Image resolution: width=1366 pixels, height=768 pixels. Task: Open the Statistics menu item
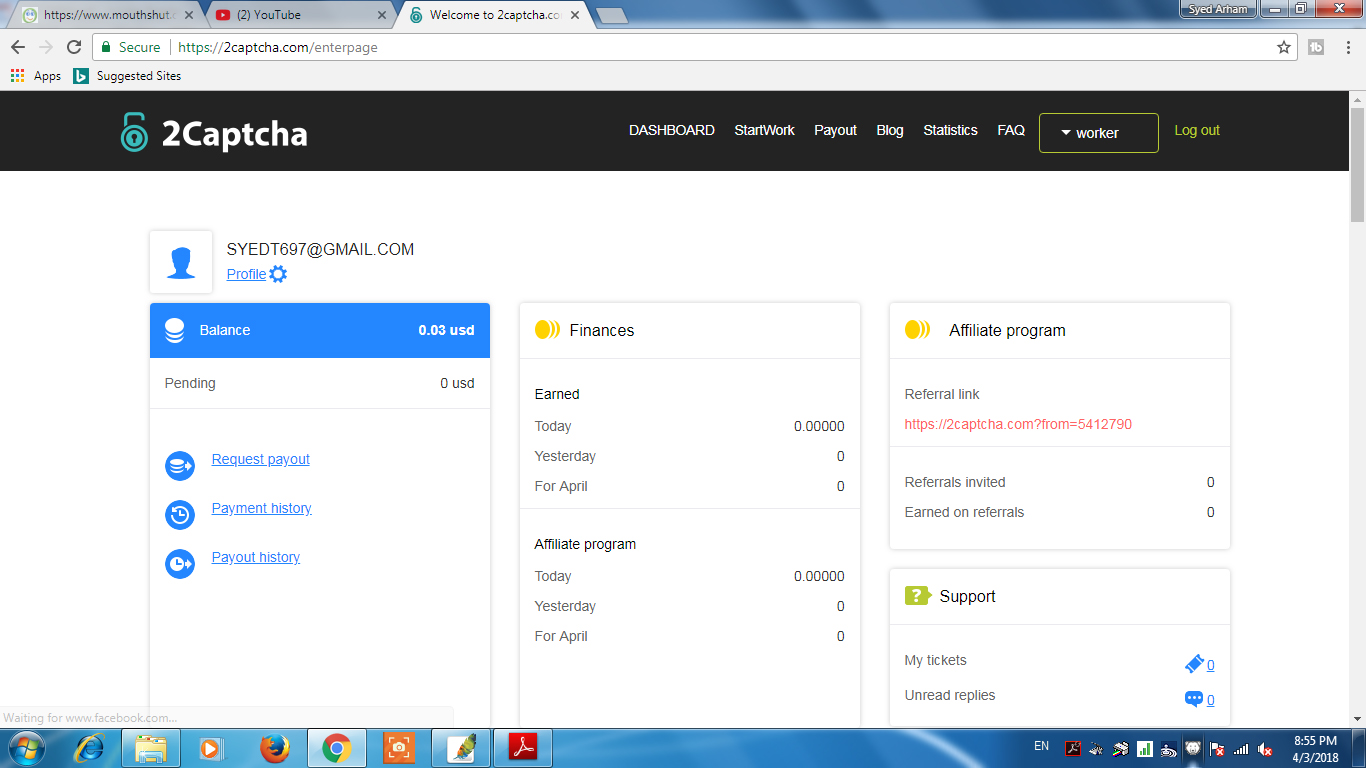click(x=950, y=130)
